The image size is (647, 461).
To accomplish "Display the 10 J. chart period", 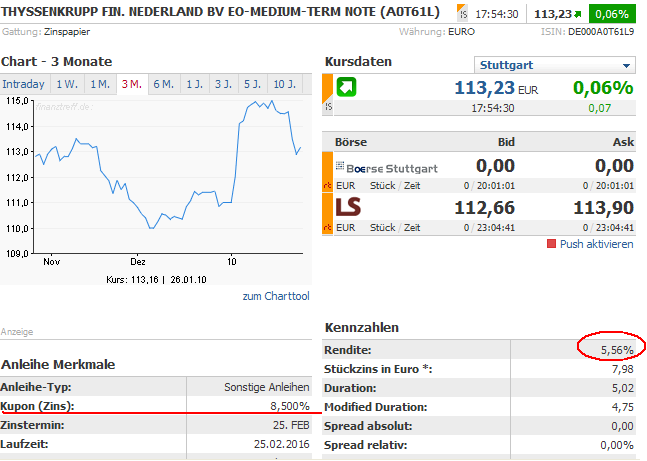I will [x=285, y=84].
